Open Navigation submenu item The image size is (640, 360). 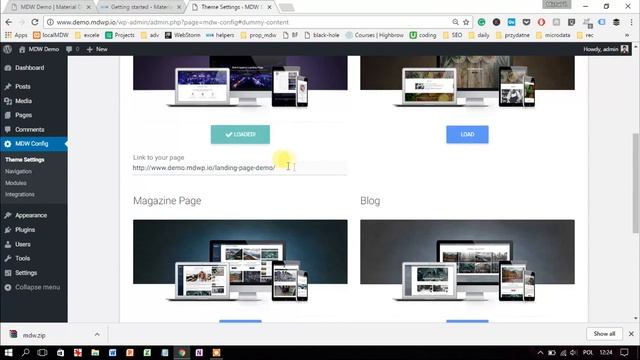(x=18, y=171)
